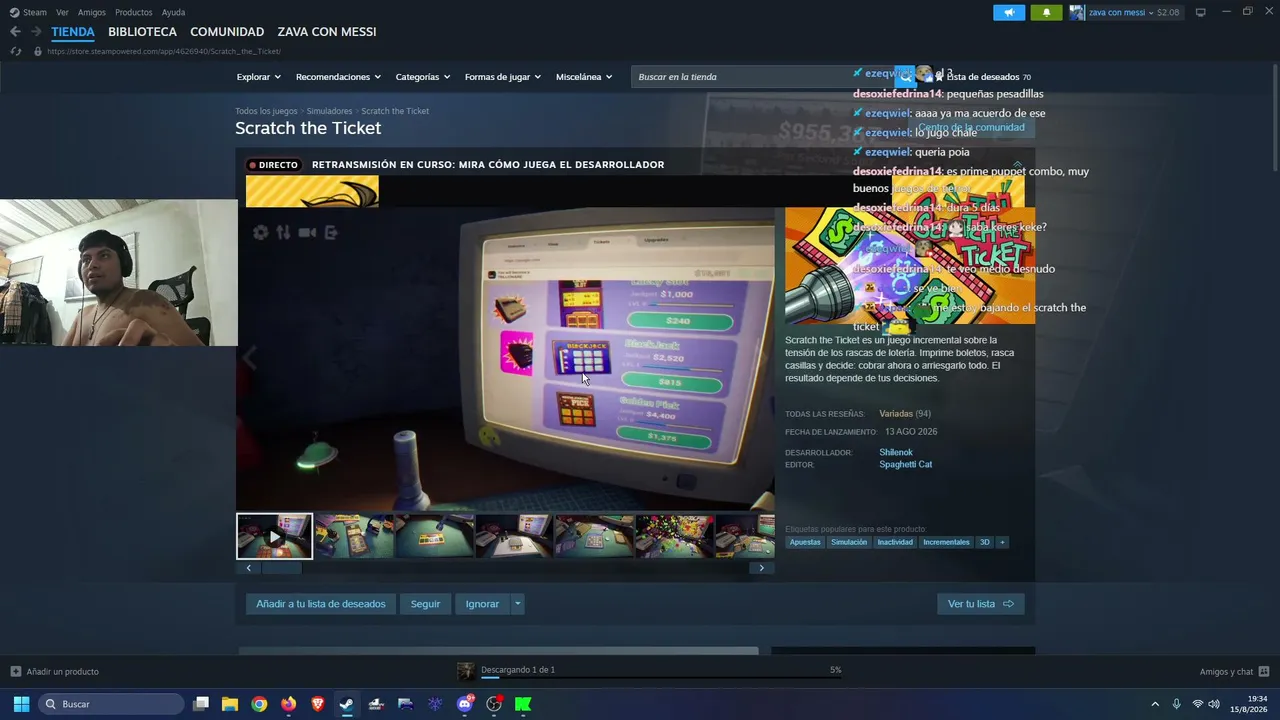
Task: Click the broadcast pop-out icon
Action: click(x=331, y=232)
